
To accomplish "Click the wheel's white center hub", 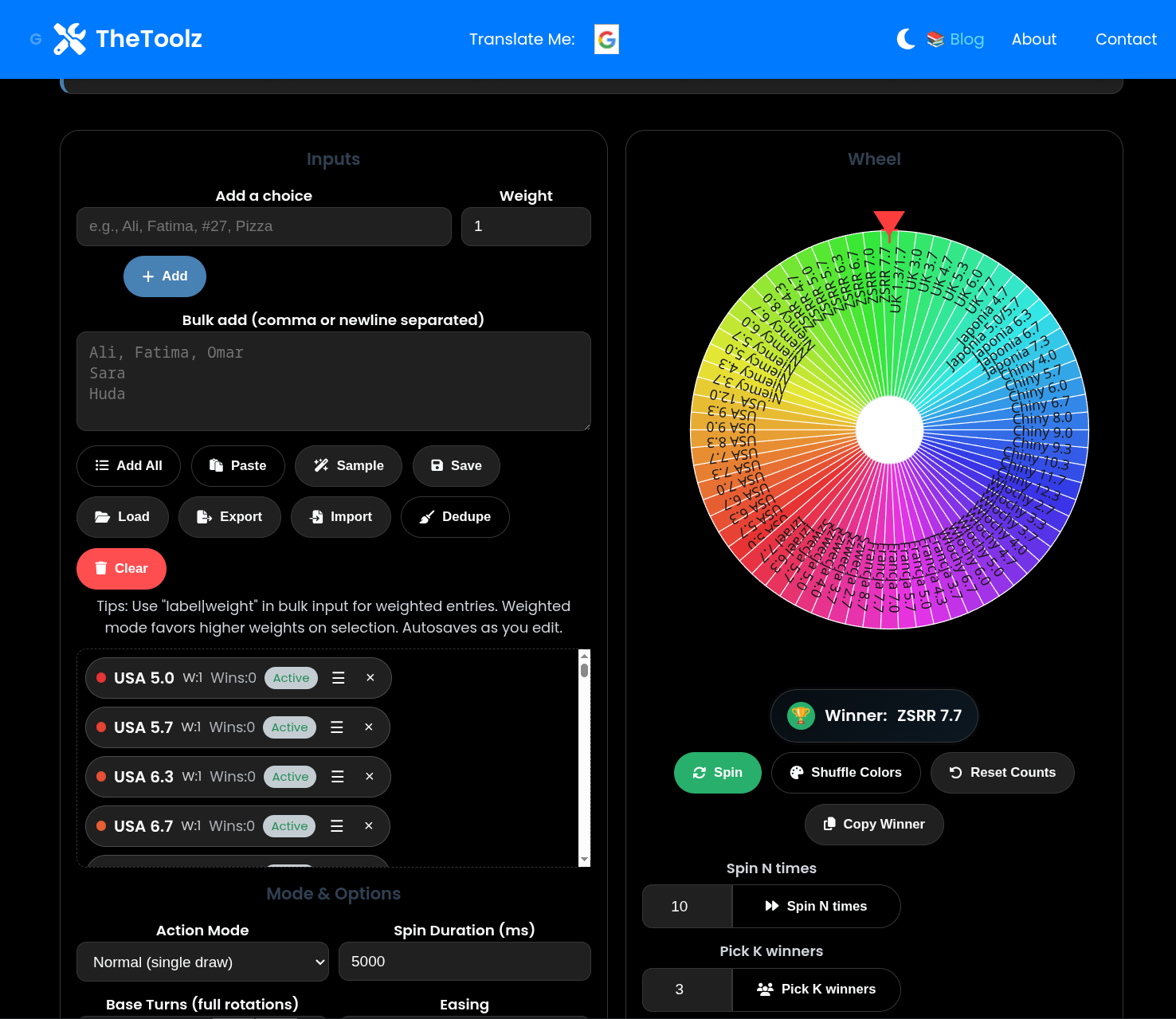I will (889, 429).
